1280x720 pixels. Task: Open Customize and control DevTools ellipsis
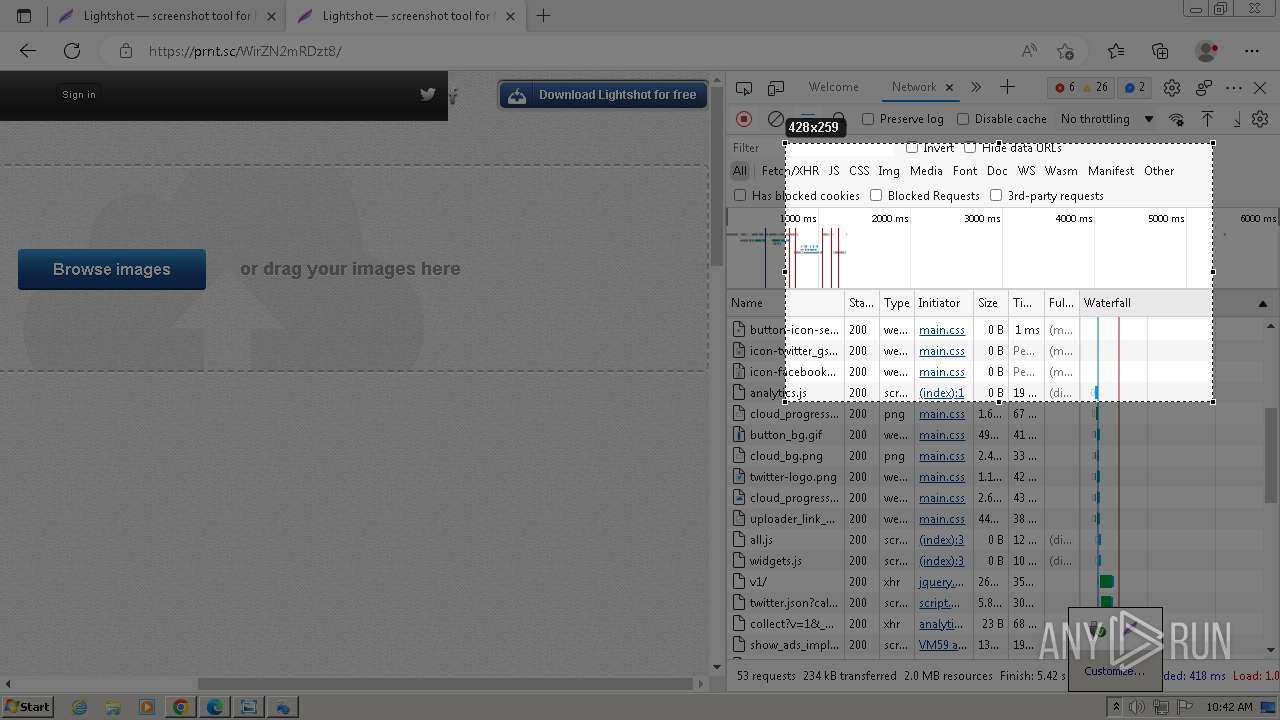[1234, 88]
